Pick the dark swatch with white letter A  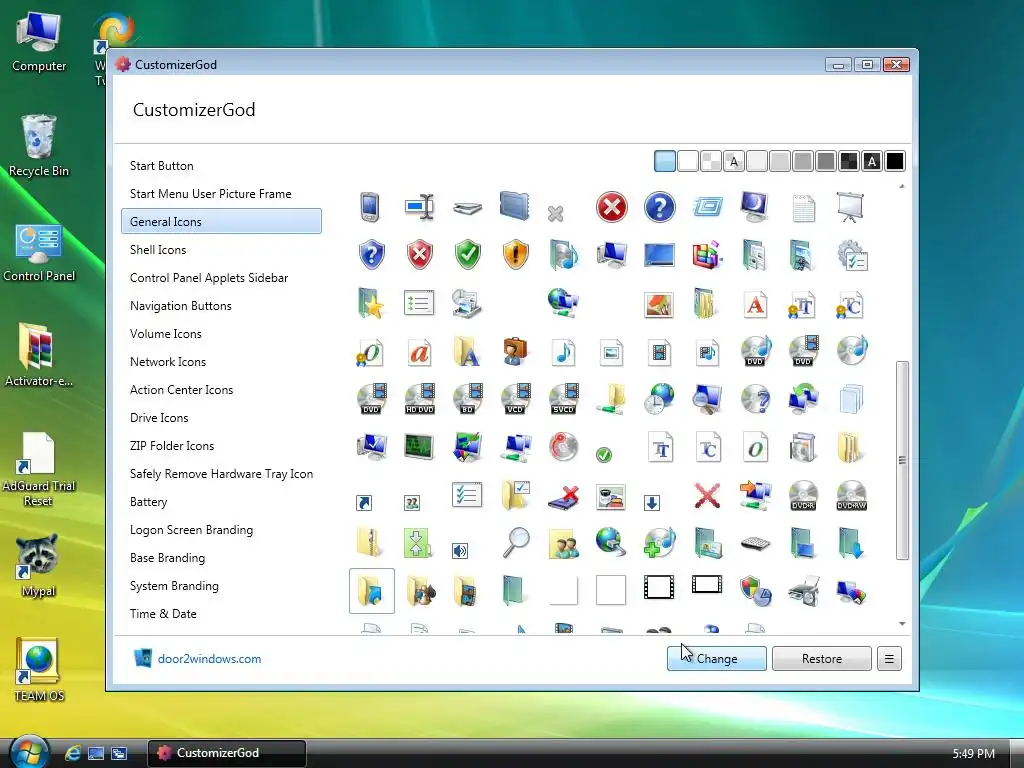tap(872, 161)
